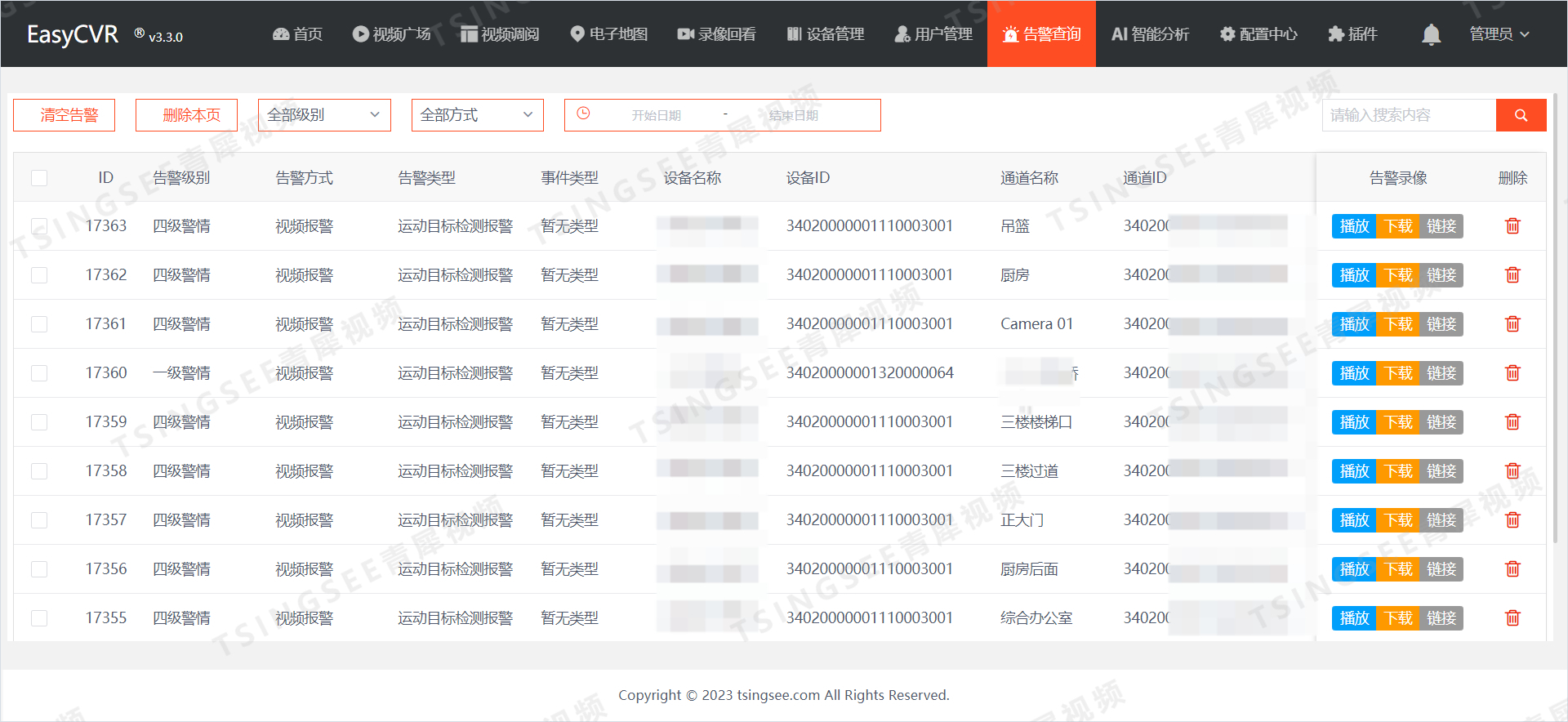Open 视频调阅 in navigation
Image resolution: width=1568 pixels, height=722 pixels.
pos(500,34)
